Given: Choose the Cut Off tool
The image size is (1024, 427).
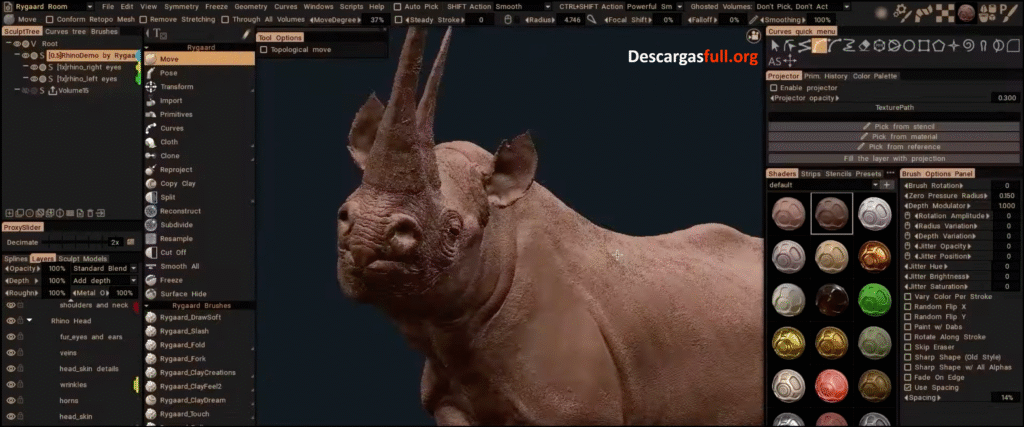Looking at the screenshot, I should (x=174, y=252).
